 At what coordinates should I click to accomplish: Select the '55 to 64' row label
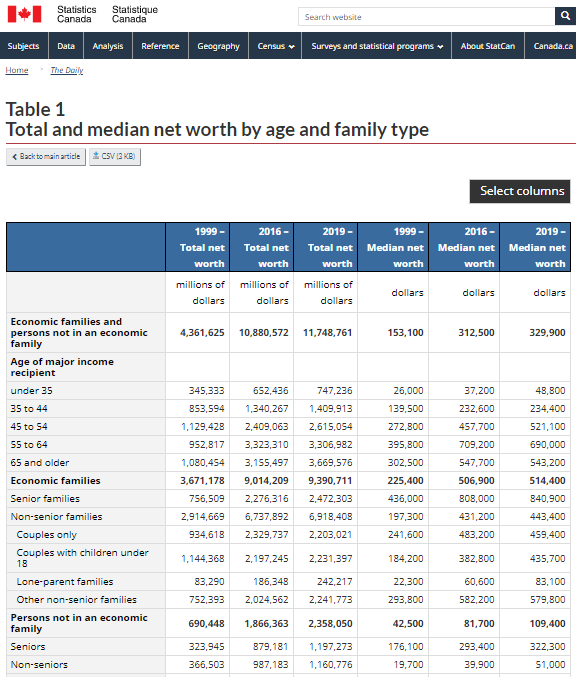pos(29,445)
